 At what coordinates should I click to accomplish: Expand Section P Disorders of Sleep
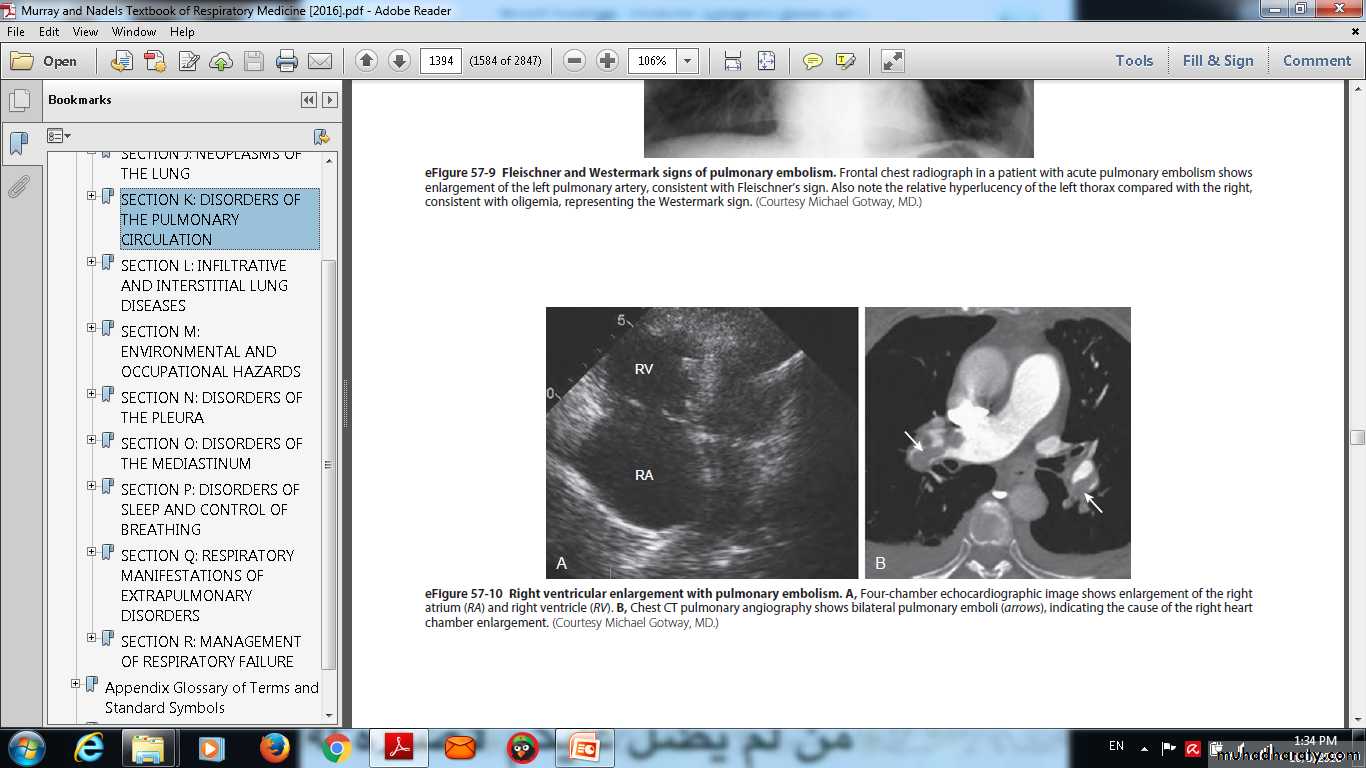[x=92, y=486]
